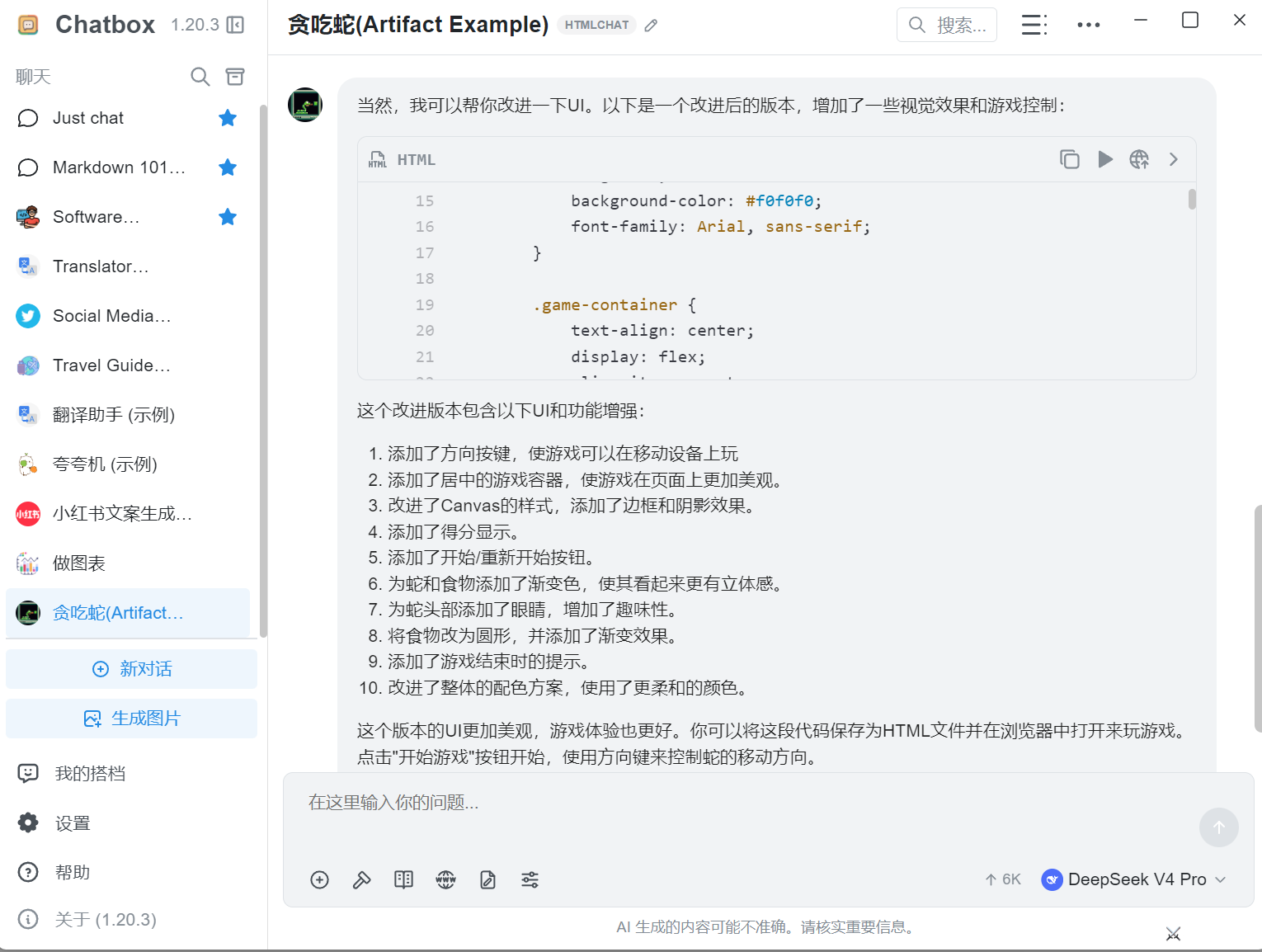
Task: Open the three-dot more options menu
Action: pos(1089,25)
